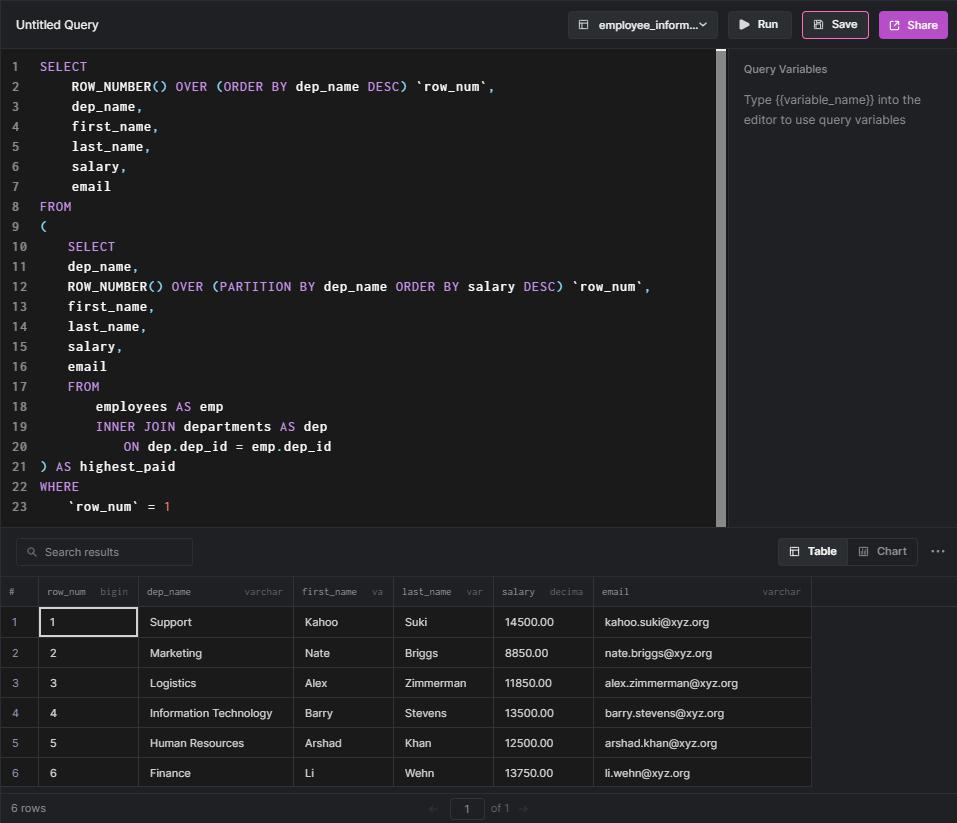Click arshad.khan@xyz.org email cell
Screen dimensions: 957x823
(702, 743)
